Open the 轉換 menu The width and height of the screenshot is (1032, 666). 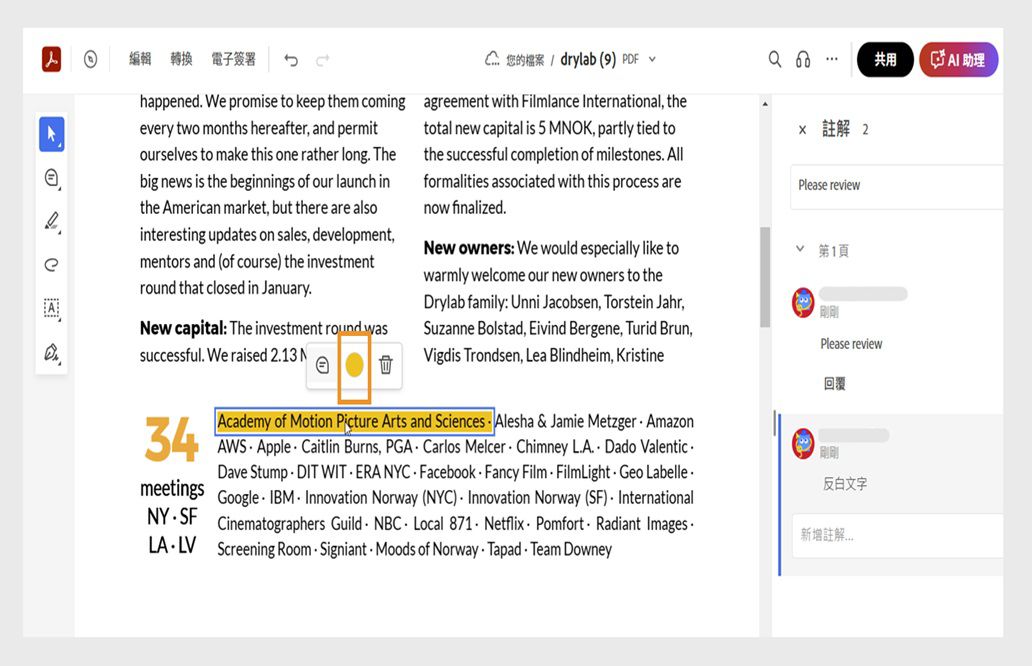click(181, 59)
